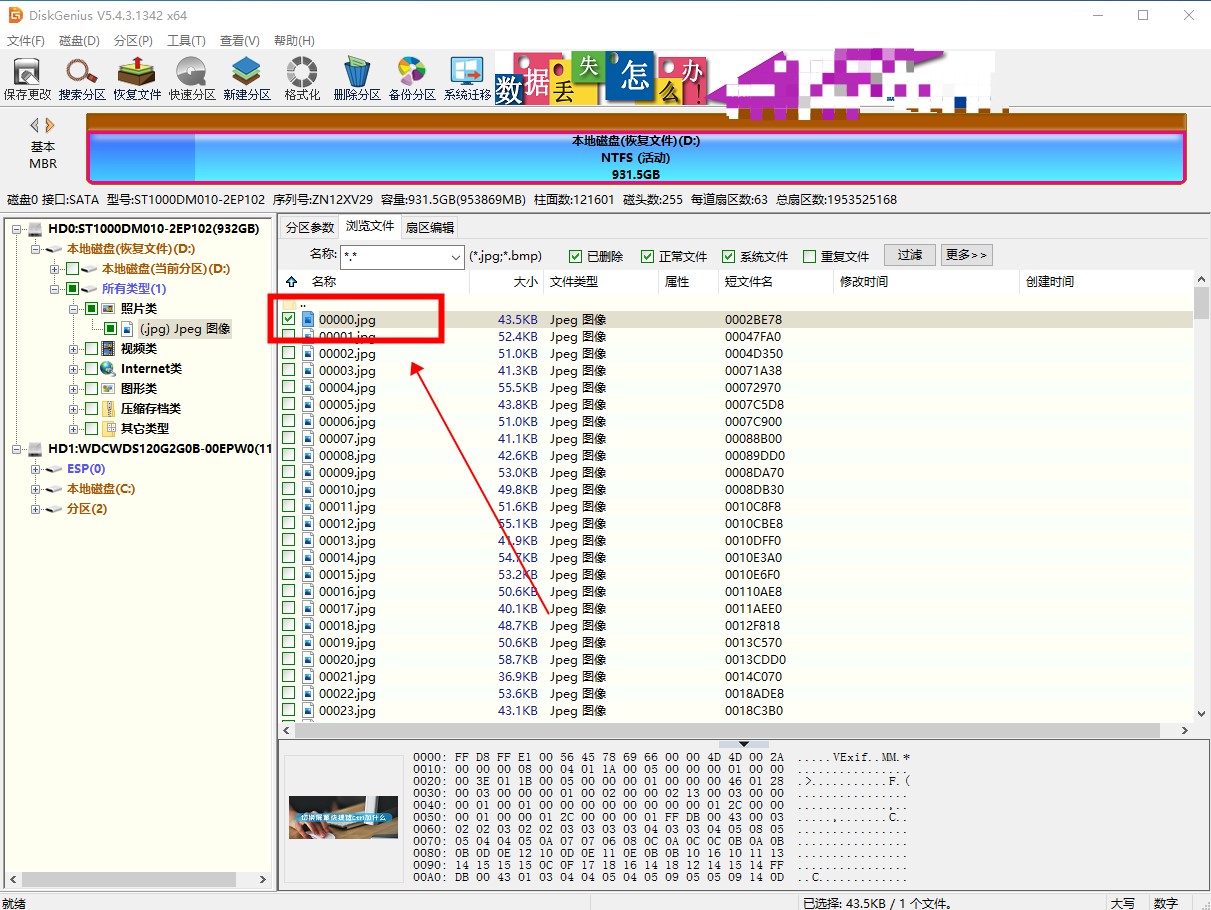Viewport: 1211px width, 910px height.
Task: Open the 帮助(H) menu
Action: (x=294, y=41)
